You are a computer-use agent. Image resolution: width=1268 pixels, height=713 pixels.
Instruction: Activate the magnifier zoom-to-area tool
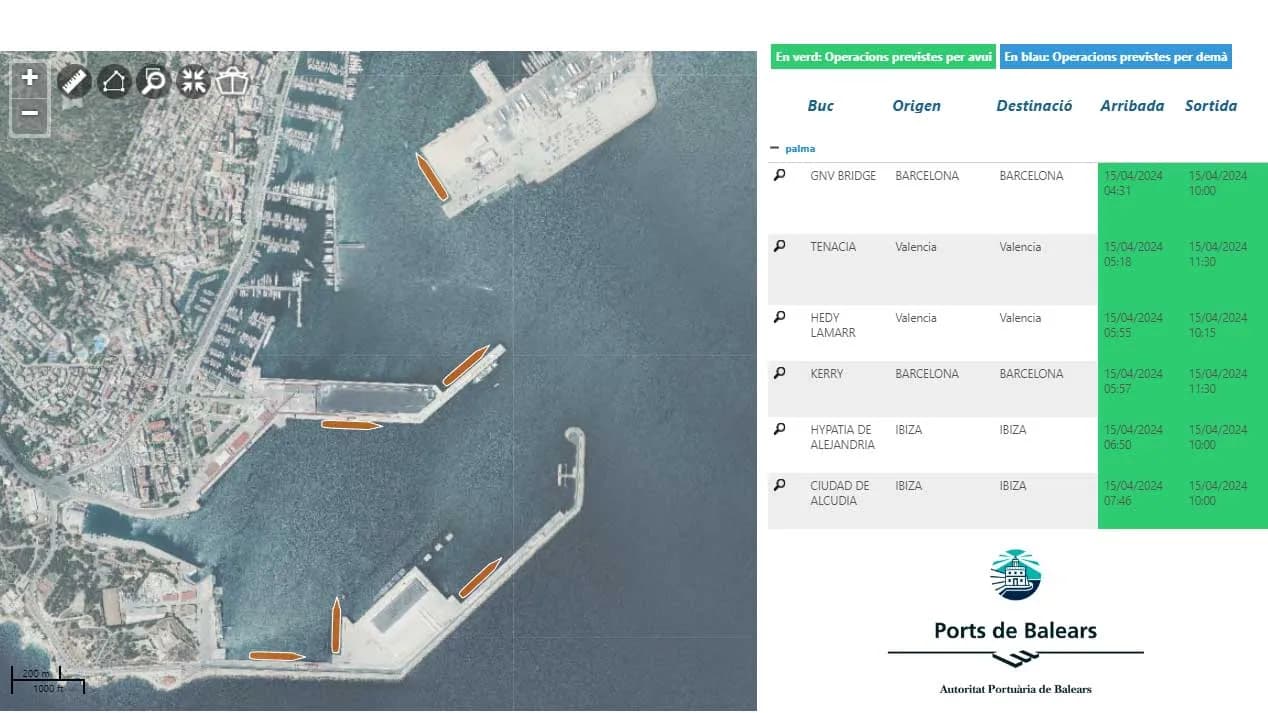[153, 81]
